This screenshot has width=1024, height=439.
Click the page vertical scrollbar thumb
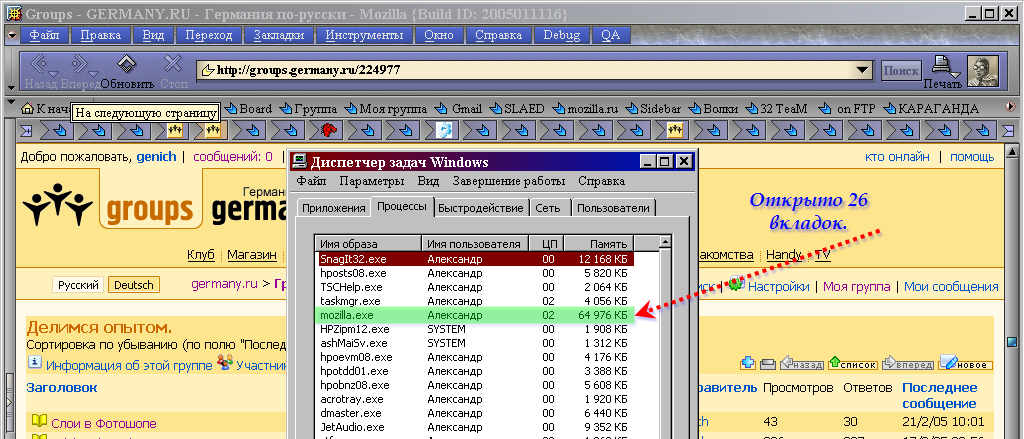coord(1012,342)
